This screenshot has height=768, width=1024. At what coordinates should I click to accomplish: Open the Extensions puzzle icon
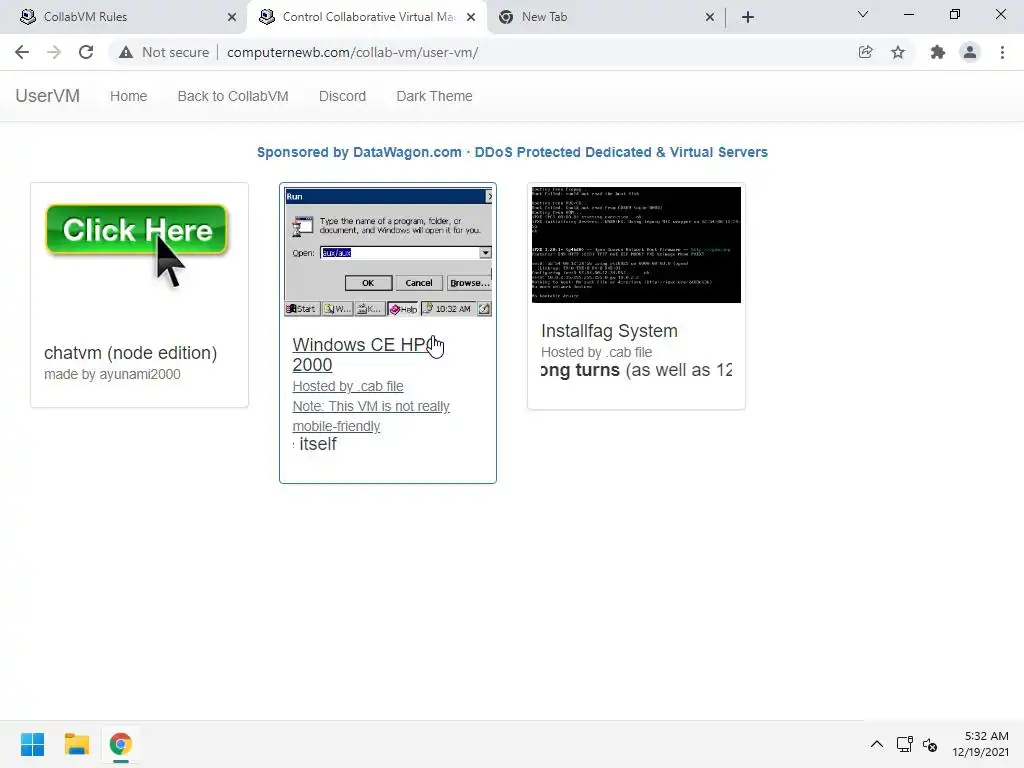click(937, 52)
